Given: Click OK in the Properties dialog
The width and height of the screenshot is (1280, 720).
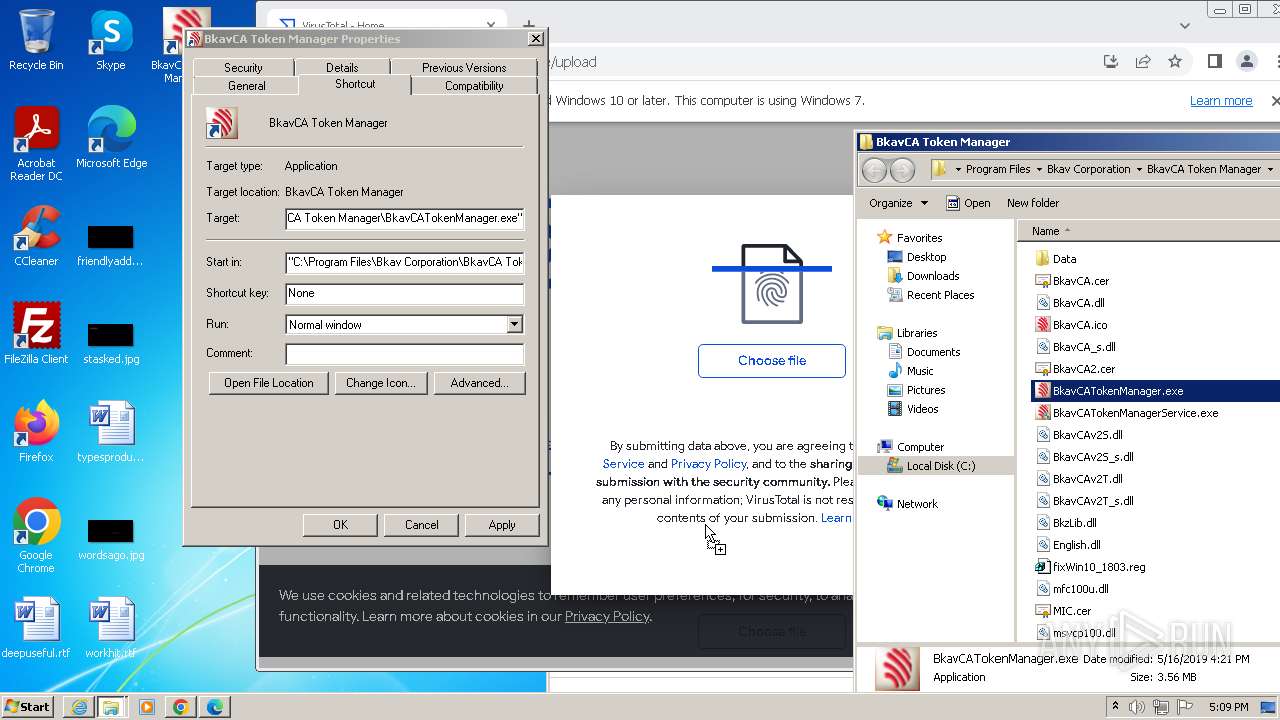Looking at the screenshot, I should [x=340, y=525].
